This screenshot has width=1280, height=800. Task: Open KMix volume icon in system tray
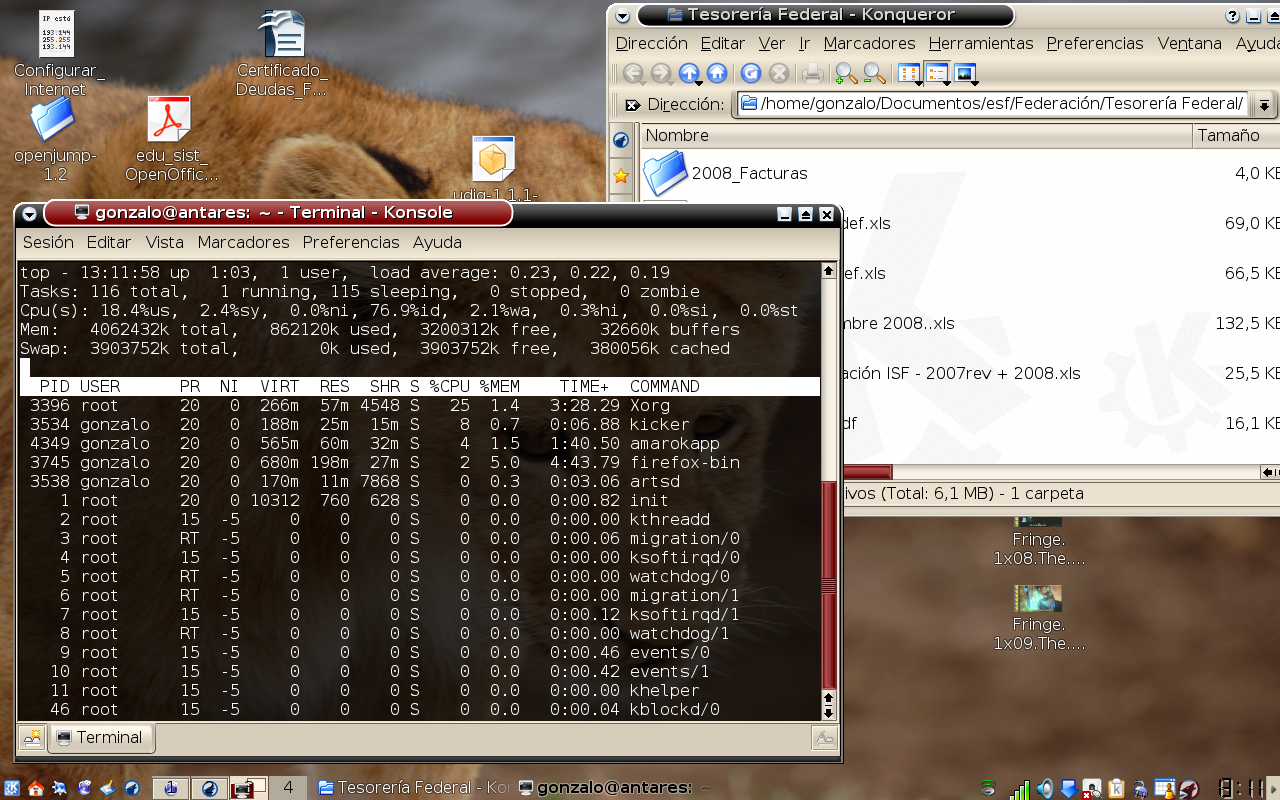pos(1047,787)
